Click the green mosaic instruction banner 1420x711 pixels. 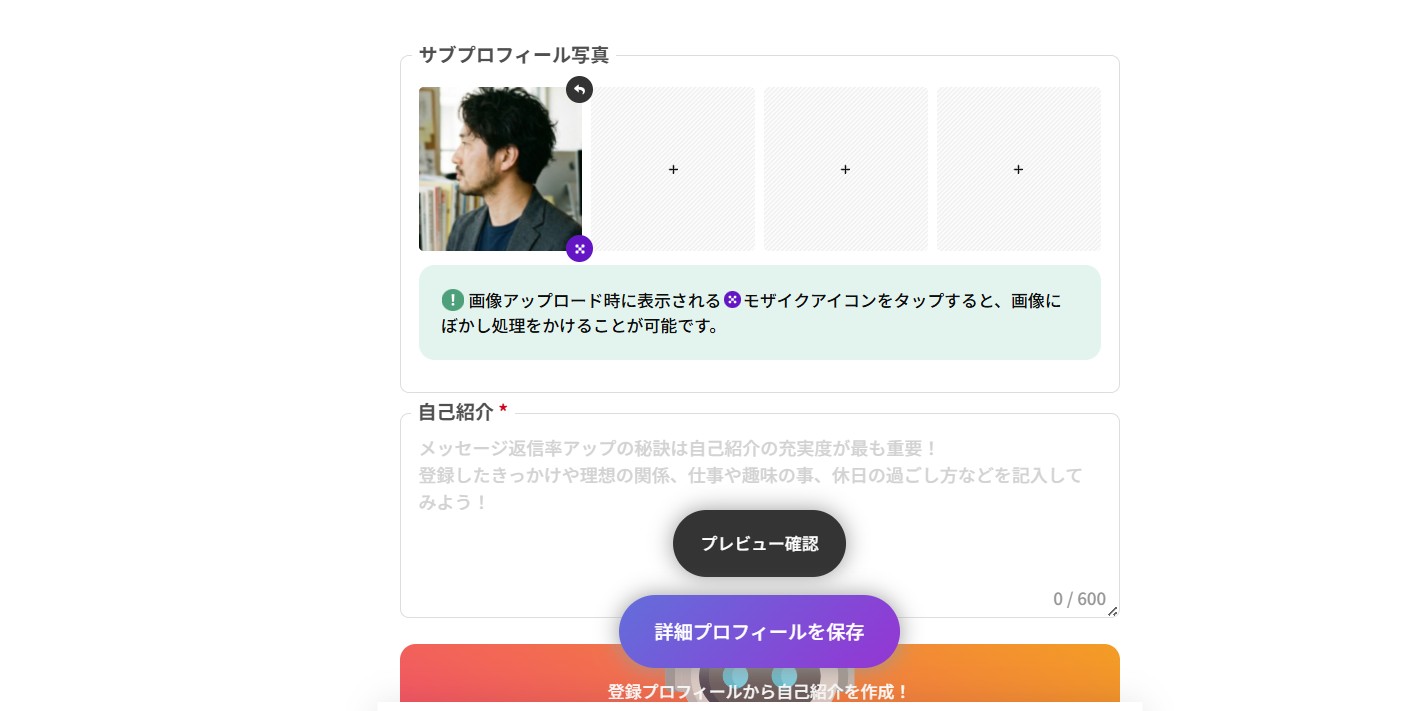759,312
